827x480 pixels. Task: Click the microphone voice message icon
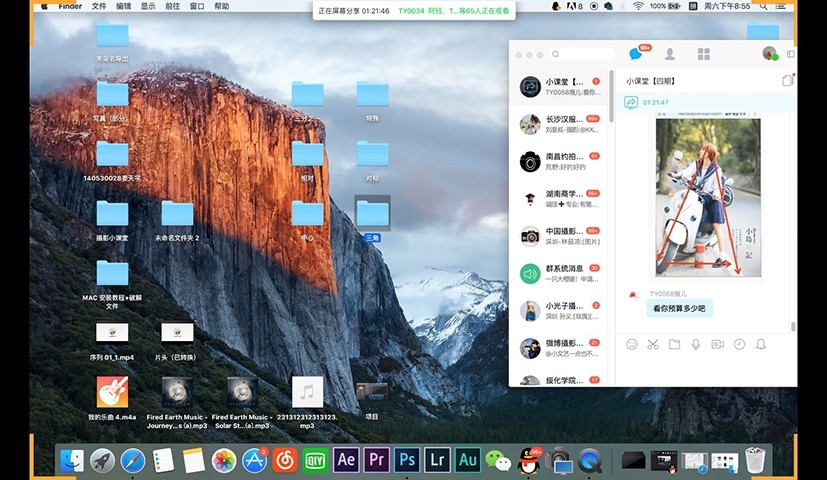point(696,344)
